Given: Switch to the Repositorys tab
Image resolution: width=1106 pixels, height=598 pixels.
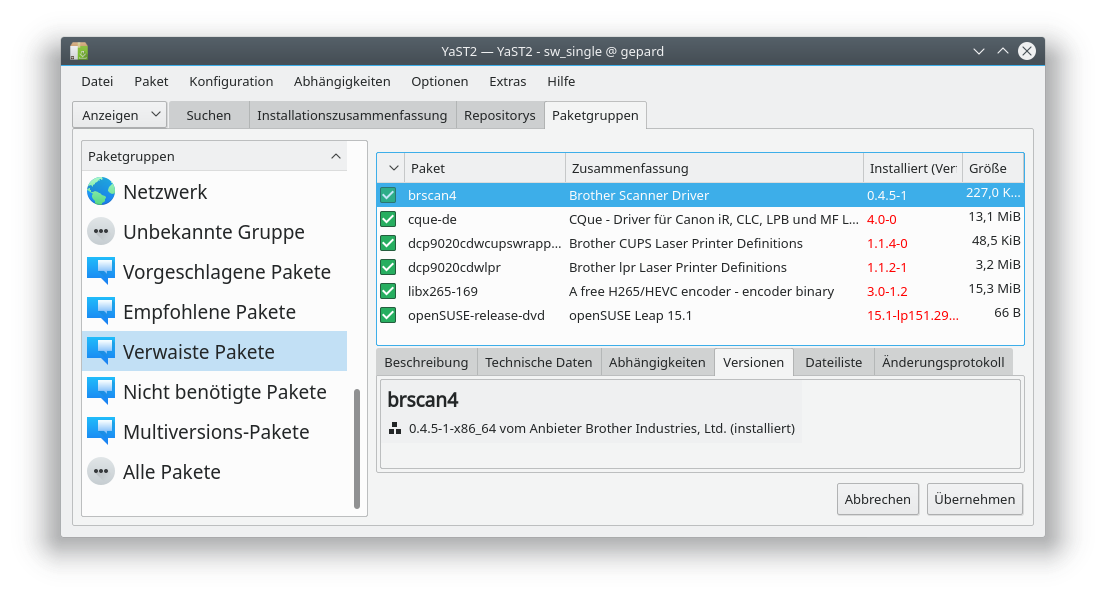Looking at the screenshot, I should click(499, 115).
